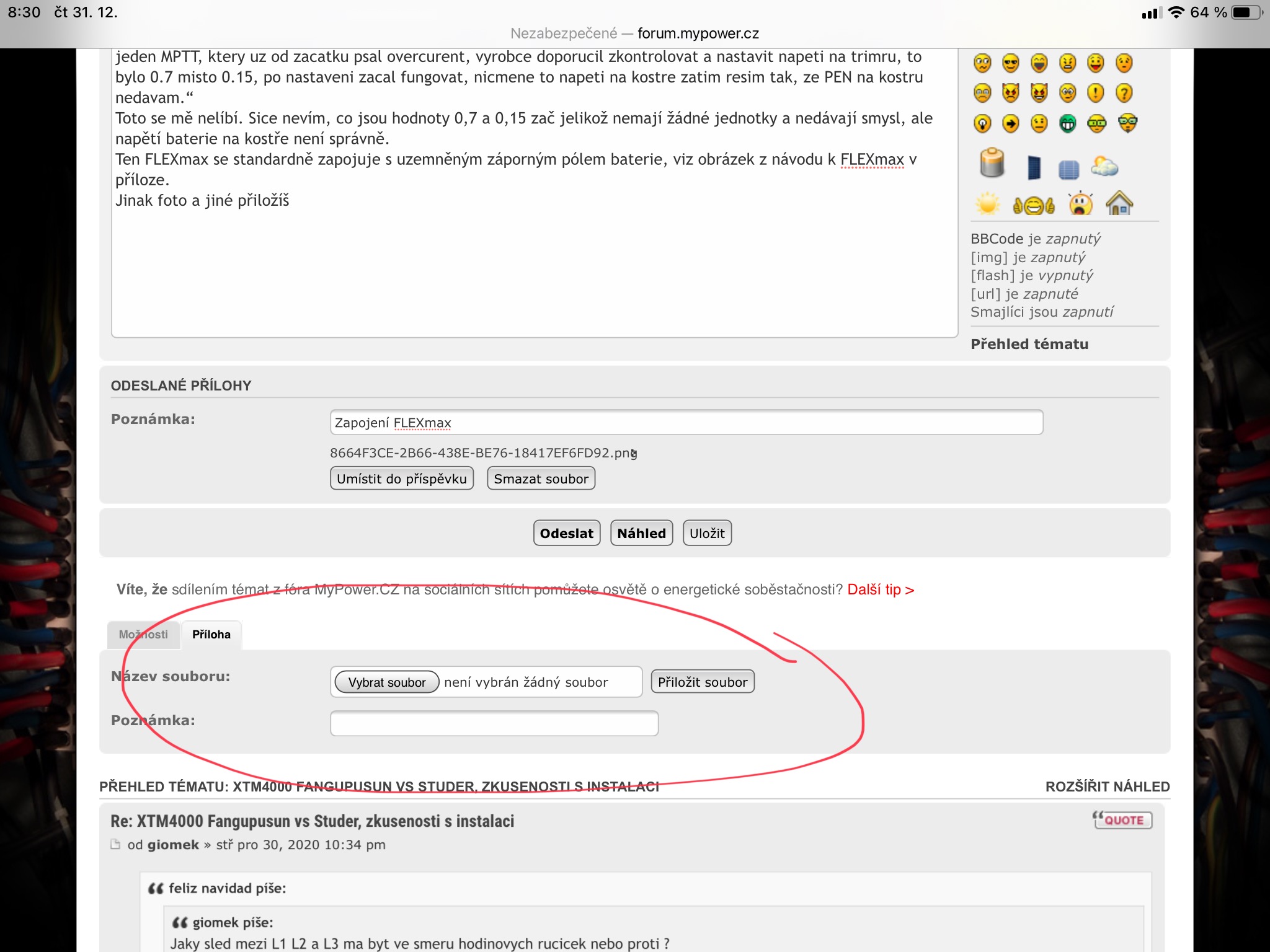Insert the light bulb idea smiley
The width and height of the screenshot is (1270, 952).
click(x=982, y=124)
